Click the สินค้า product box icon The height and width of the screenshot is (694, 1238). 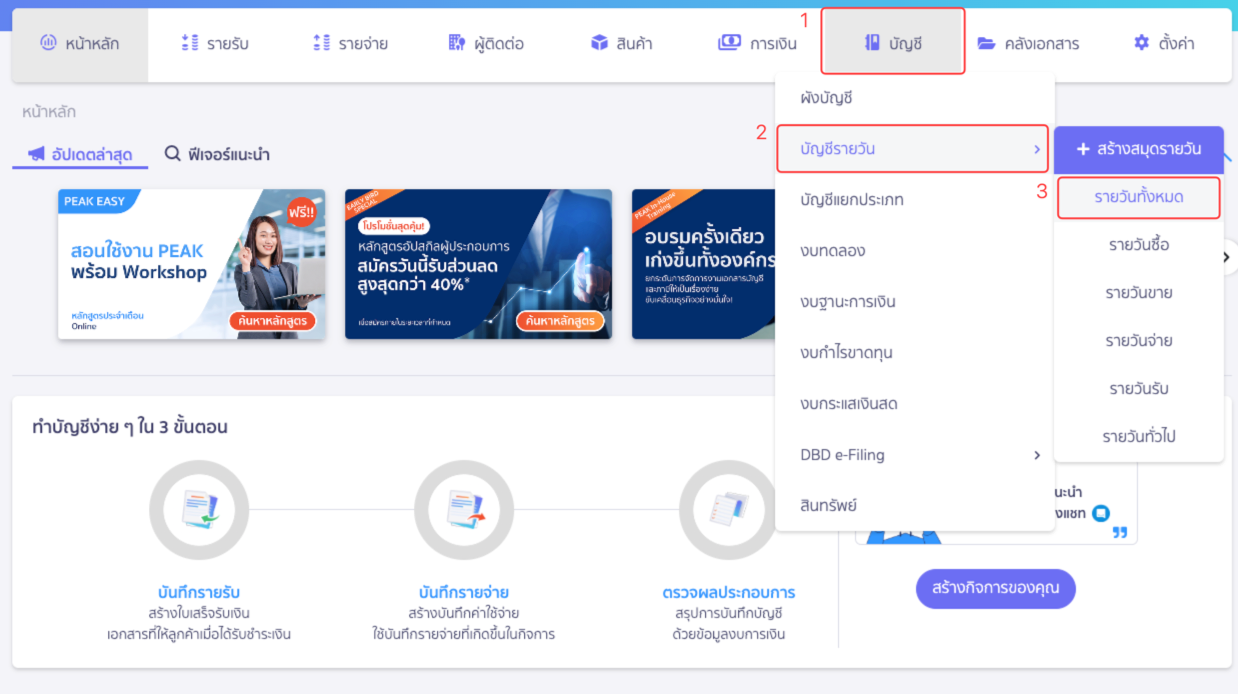(x=599, y=43)
